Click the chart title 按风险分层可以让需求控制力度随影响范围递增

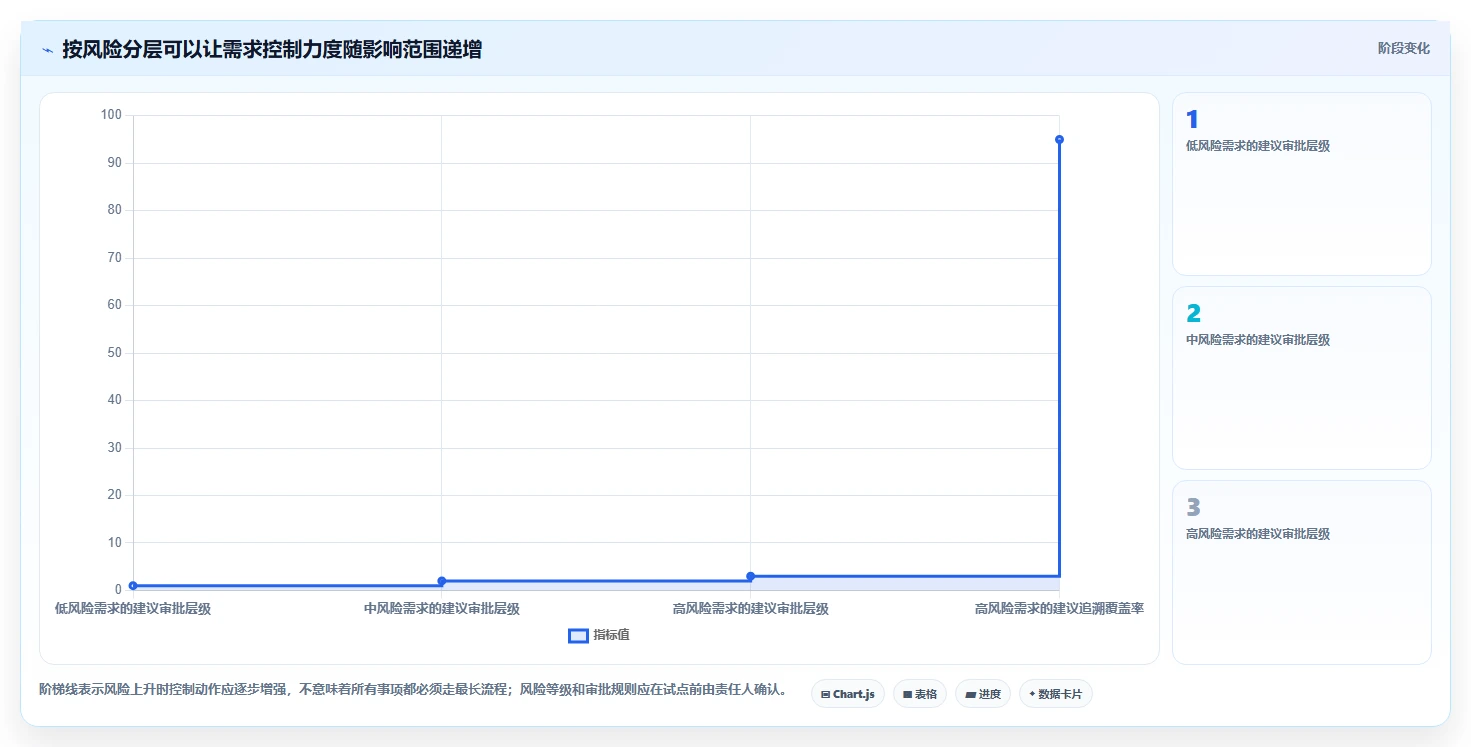272,49
